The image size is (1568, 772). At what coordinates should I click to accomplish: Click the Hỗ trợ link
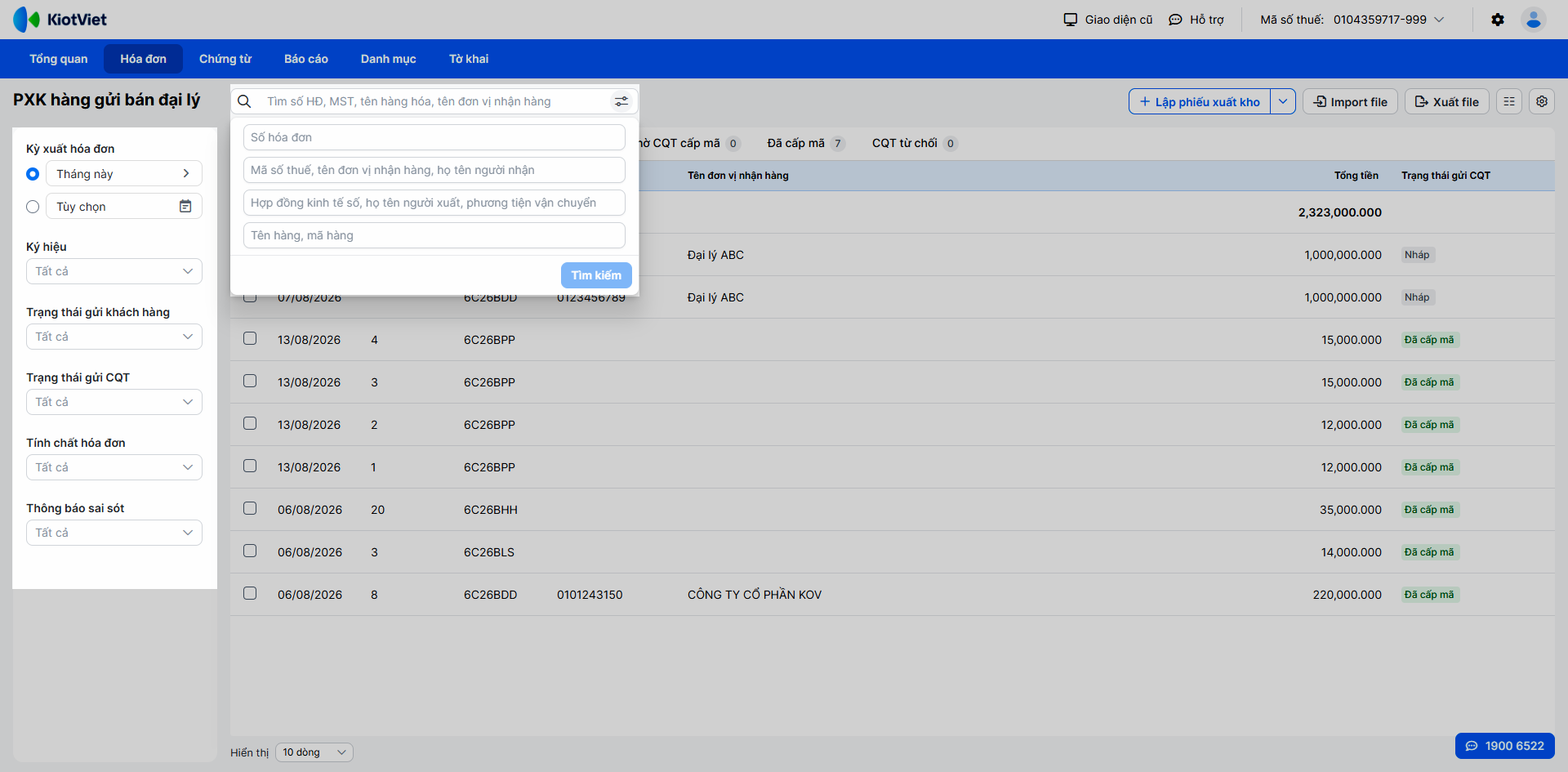point(1207,20)
